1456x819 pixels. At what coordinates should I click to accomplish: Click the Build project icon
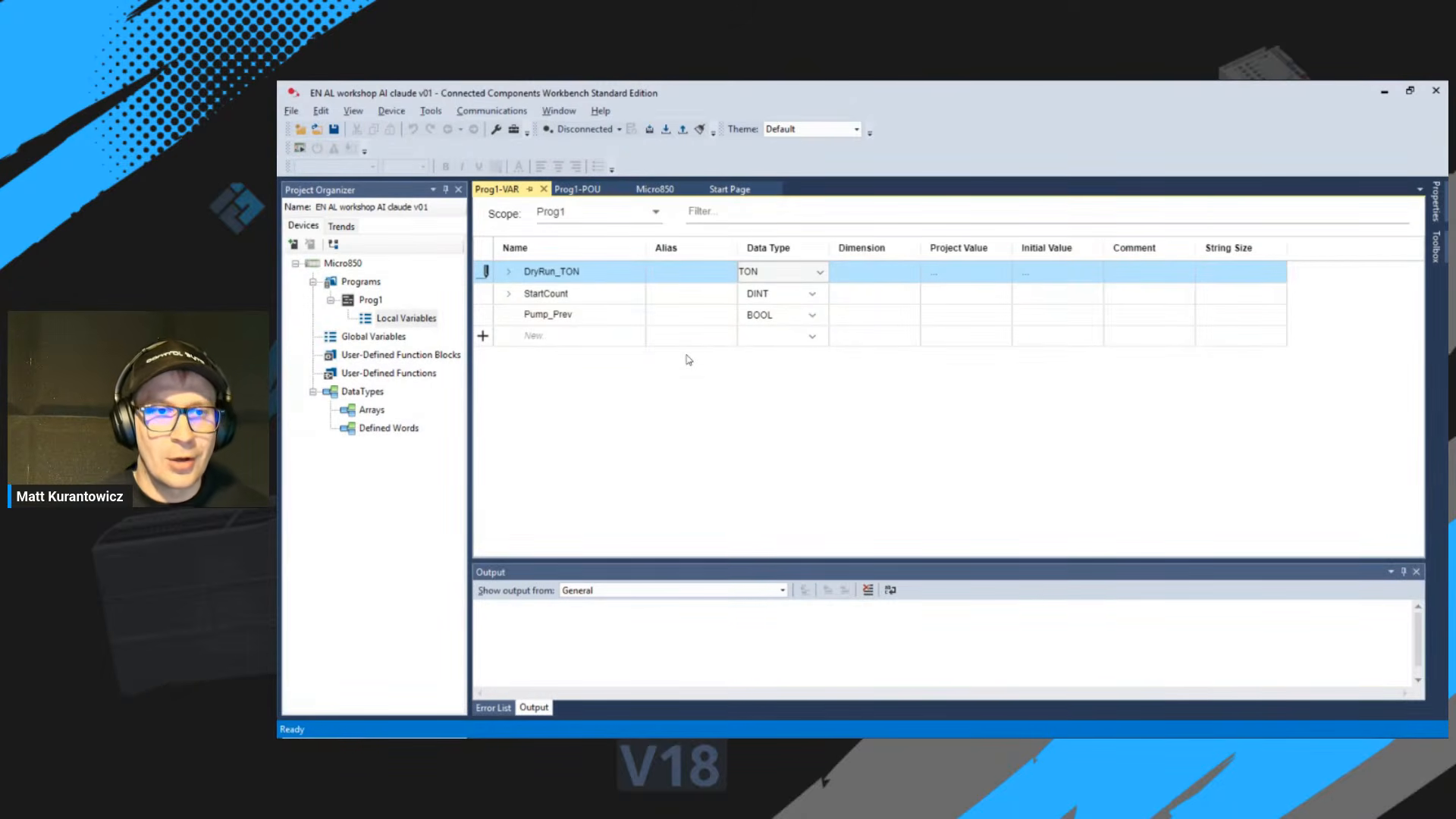point(649,130)
